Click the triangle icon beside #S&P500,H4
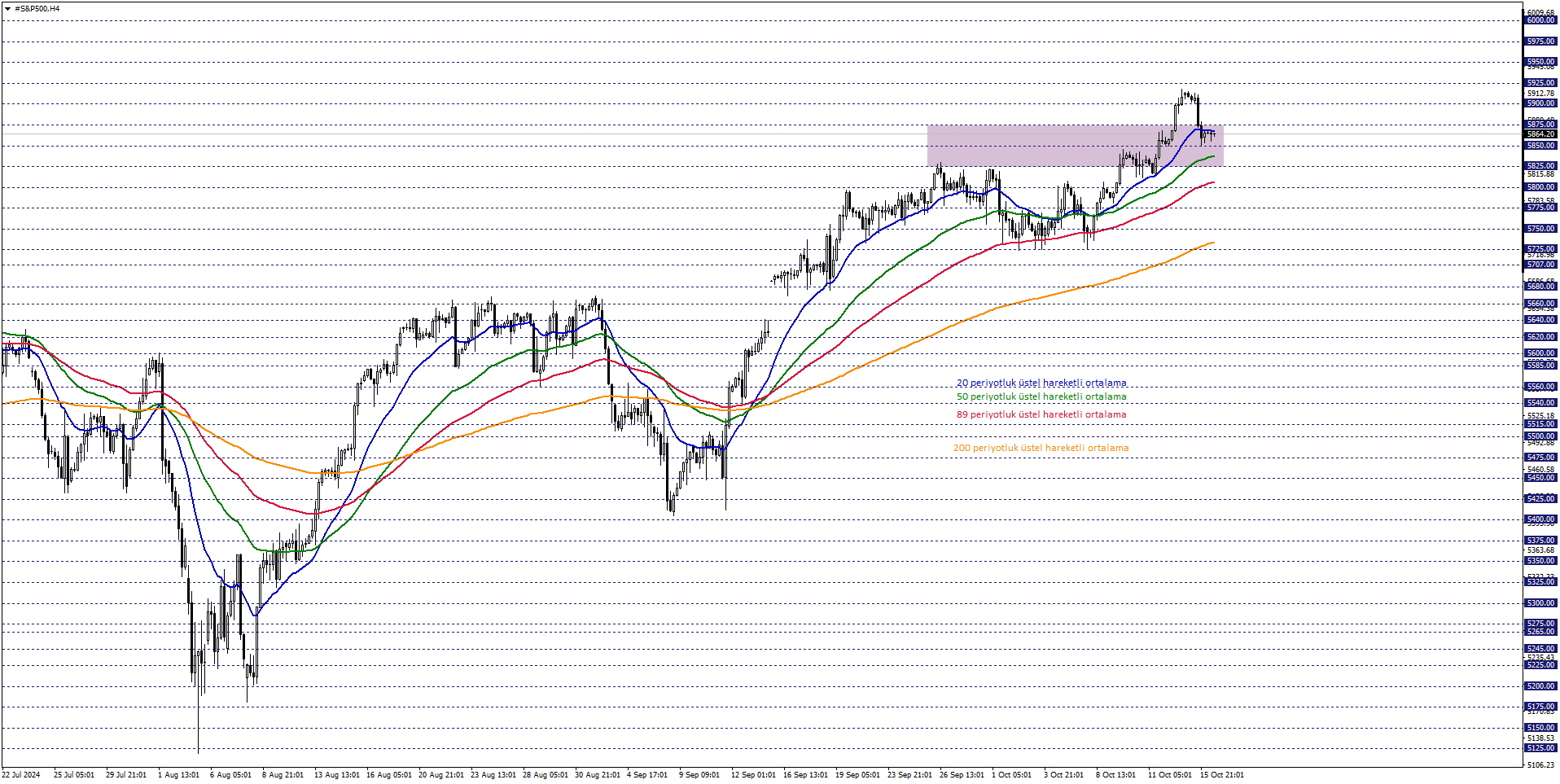Image resolution: width=1560 pixels, height=784 pixels. point(7,9)
